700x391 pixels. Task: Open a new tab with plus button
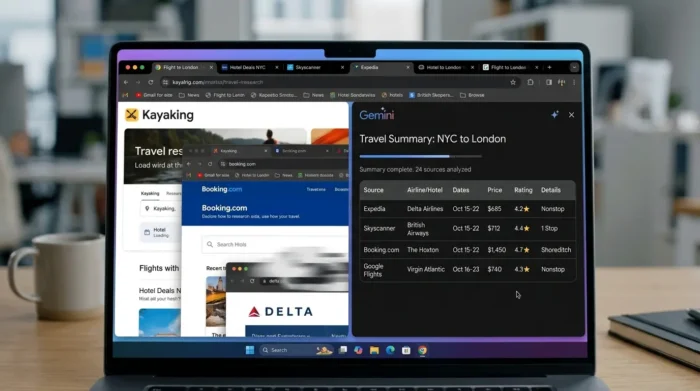point(550,67)
